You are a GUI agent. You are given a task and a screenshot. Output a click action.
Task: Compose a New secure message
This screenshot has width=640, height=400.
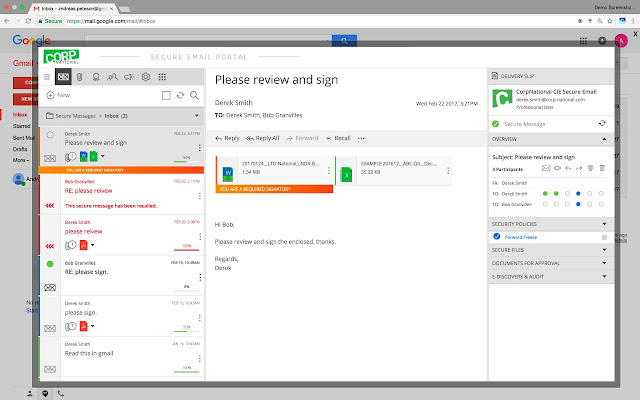[58, 95]
